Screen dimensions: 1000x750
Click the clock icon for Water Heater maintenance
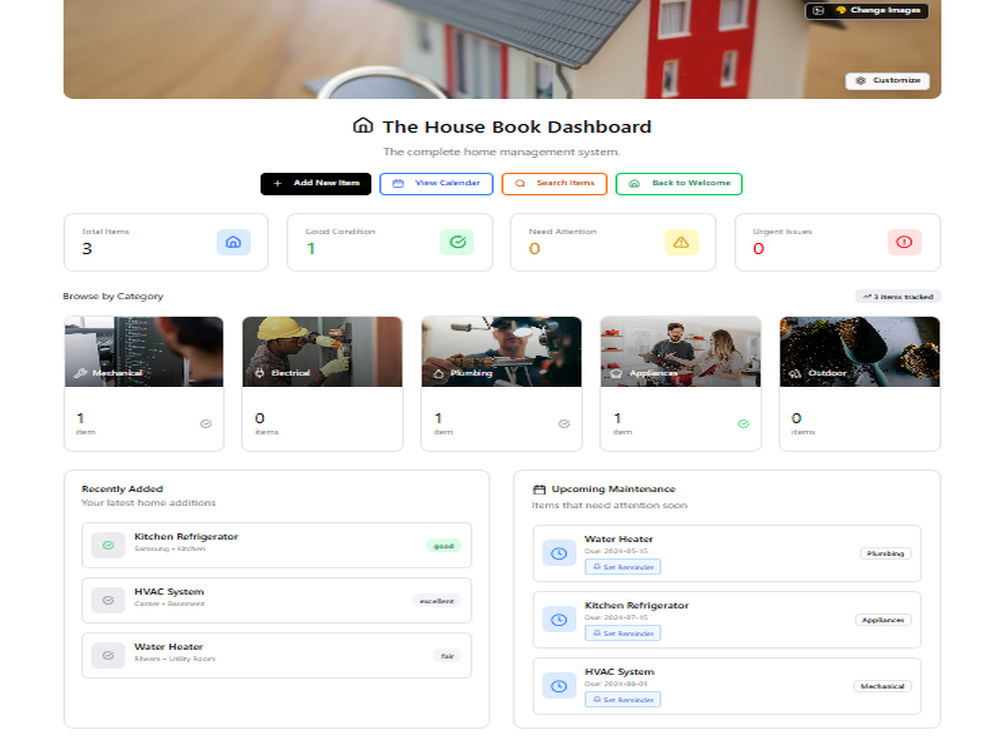[559, 553]
